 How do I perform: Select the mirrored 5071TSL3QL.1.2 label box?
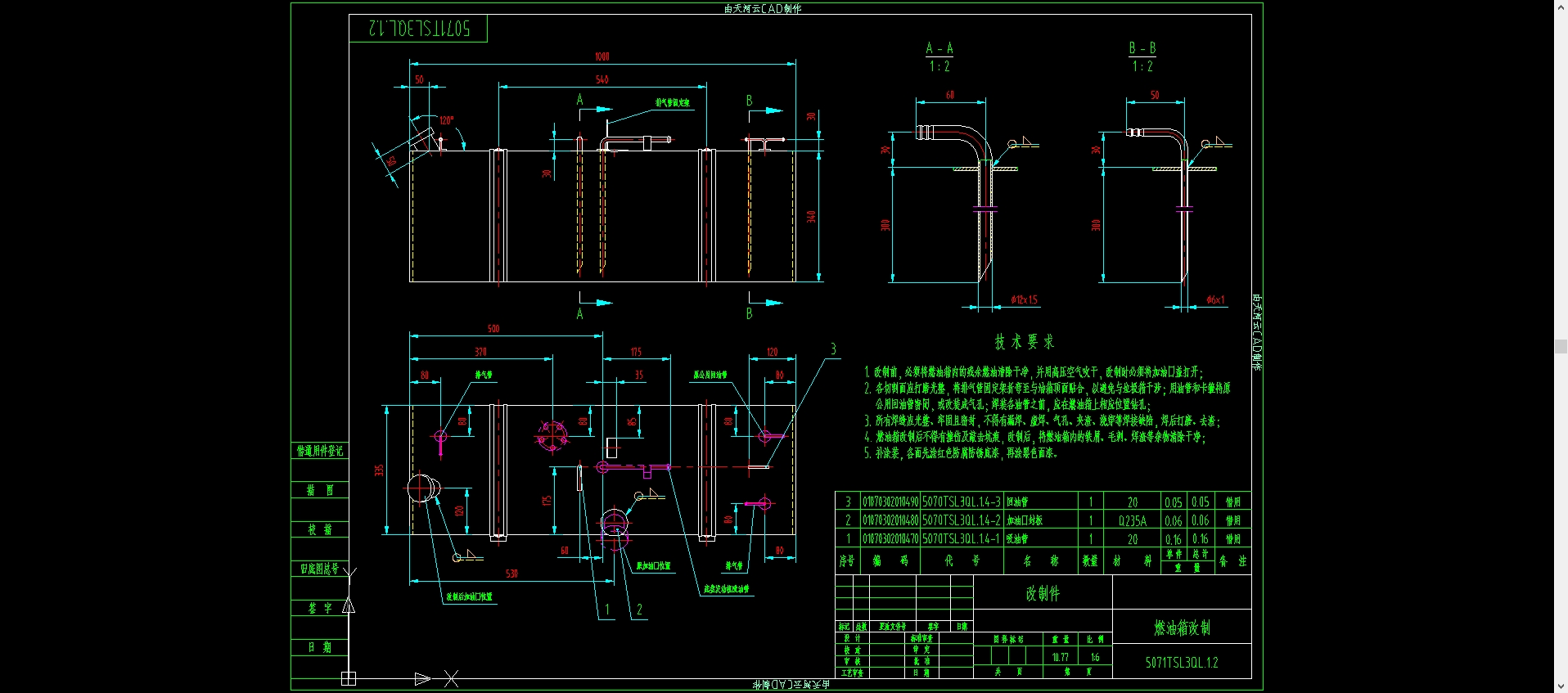418,29
